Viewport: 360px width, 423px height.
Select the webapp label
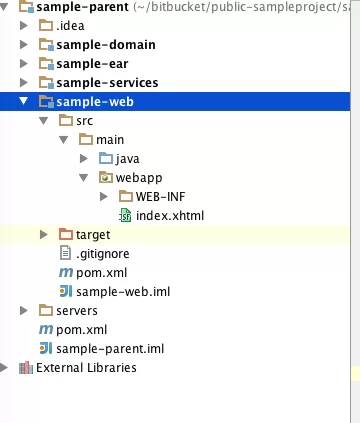[139, 178]
